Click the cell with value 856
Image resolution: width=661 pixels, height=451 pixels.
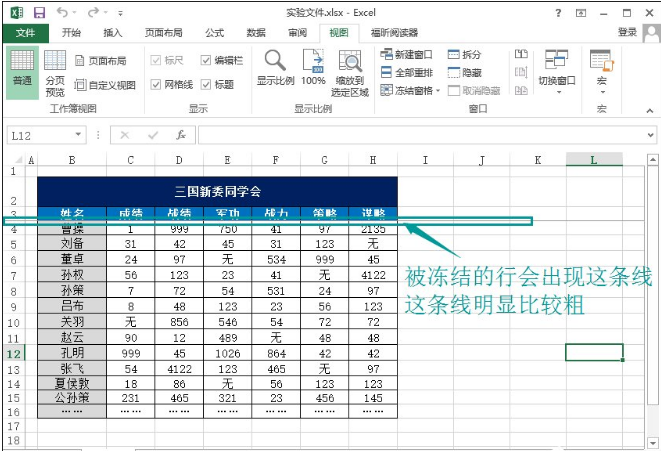[179, 322]
